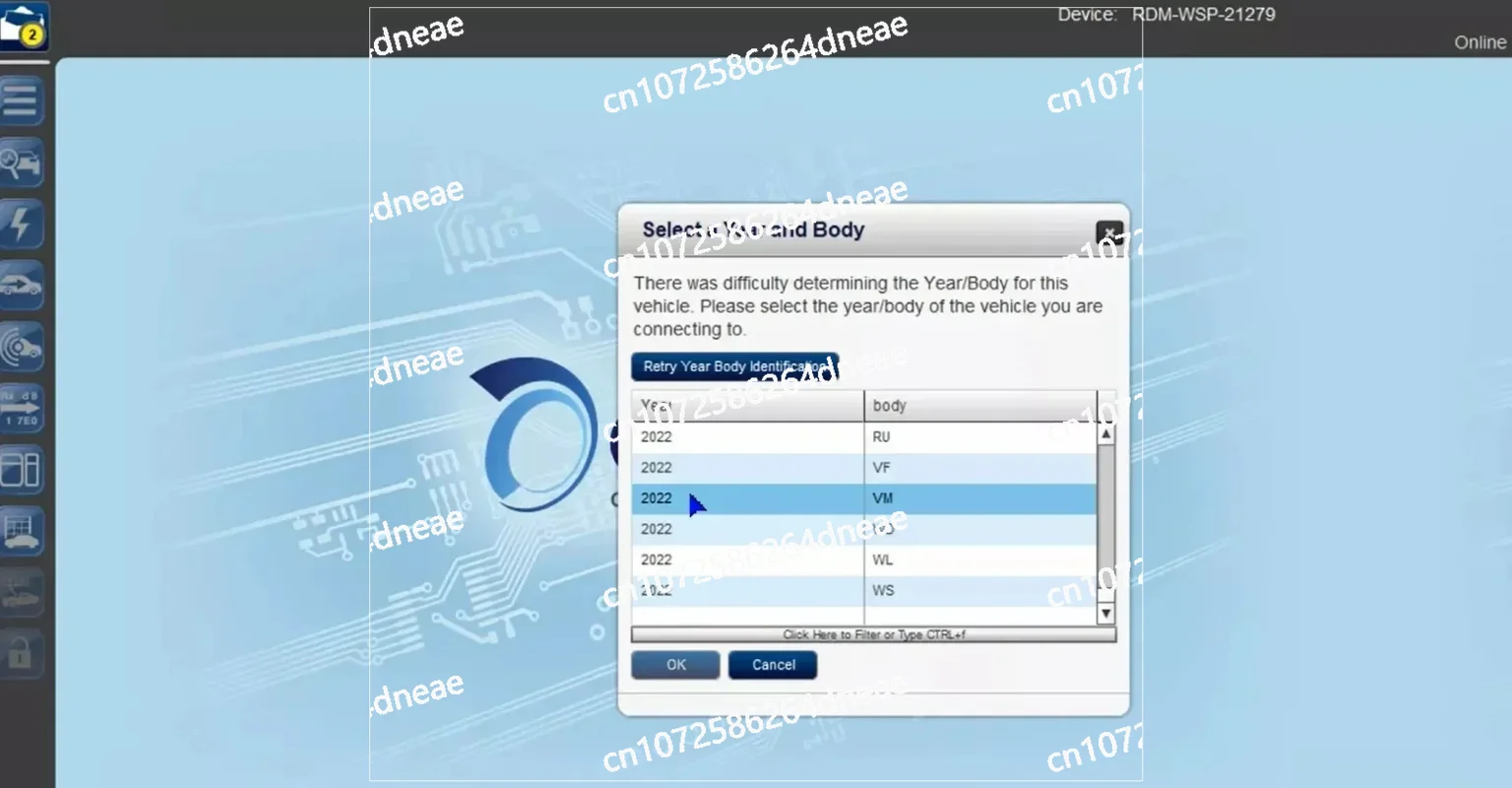Sort the table by the Year column header
This screenshot has height=788, width=1512.
click(748, 406)
